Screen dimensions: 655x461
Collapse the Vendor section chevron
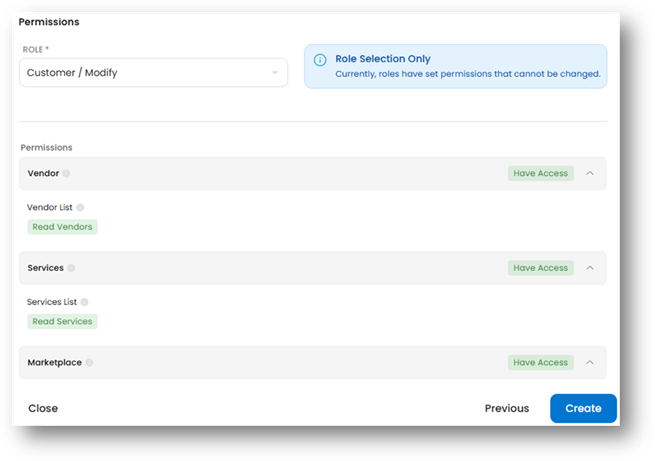point(590,173)
